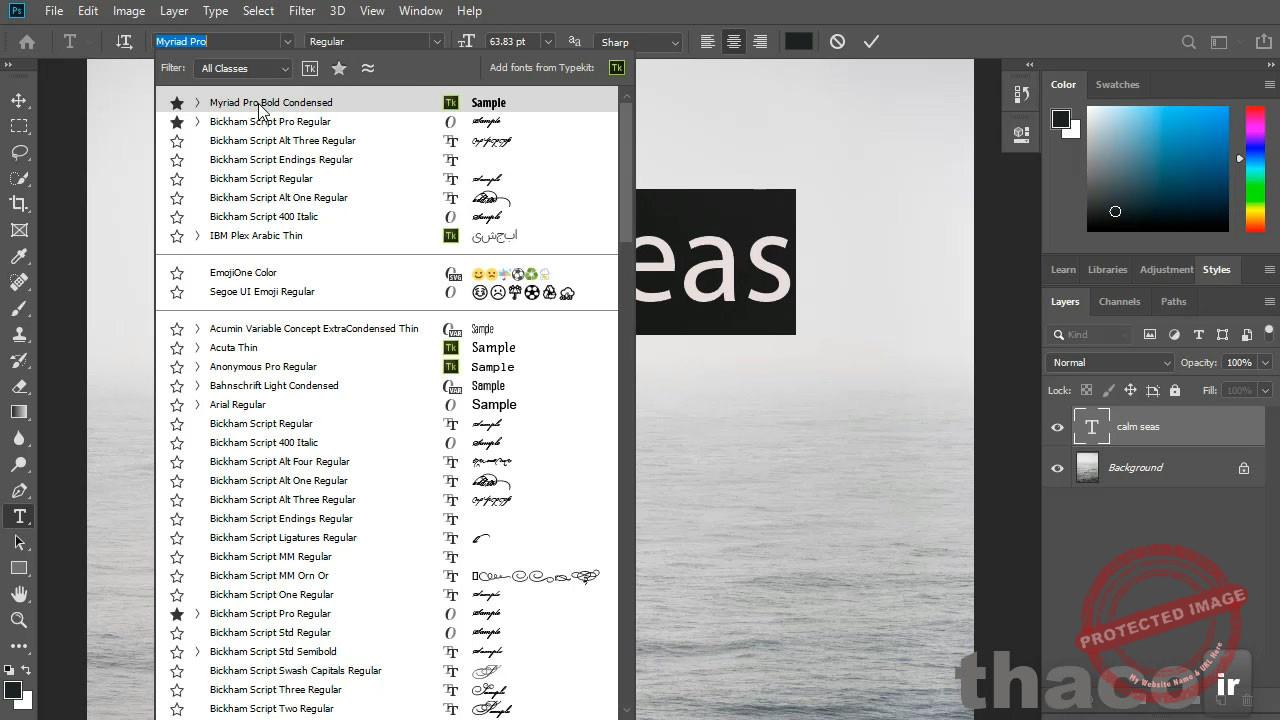Select the Lasso tool
Viewport: 1280px width, 720px height.
pyautogui.click(x=20, y=152)
